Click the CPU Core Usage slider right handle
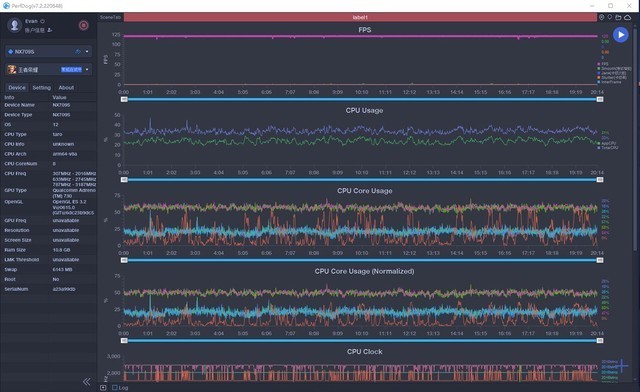The image size is (640, 392). tap(600, 260)
